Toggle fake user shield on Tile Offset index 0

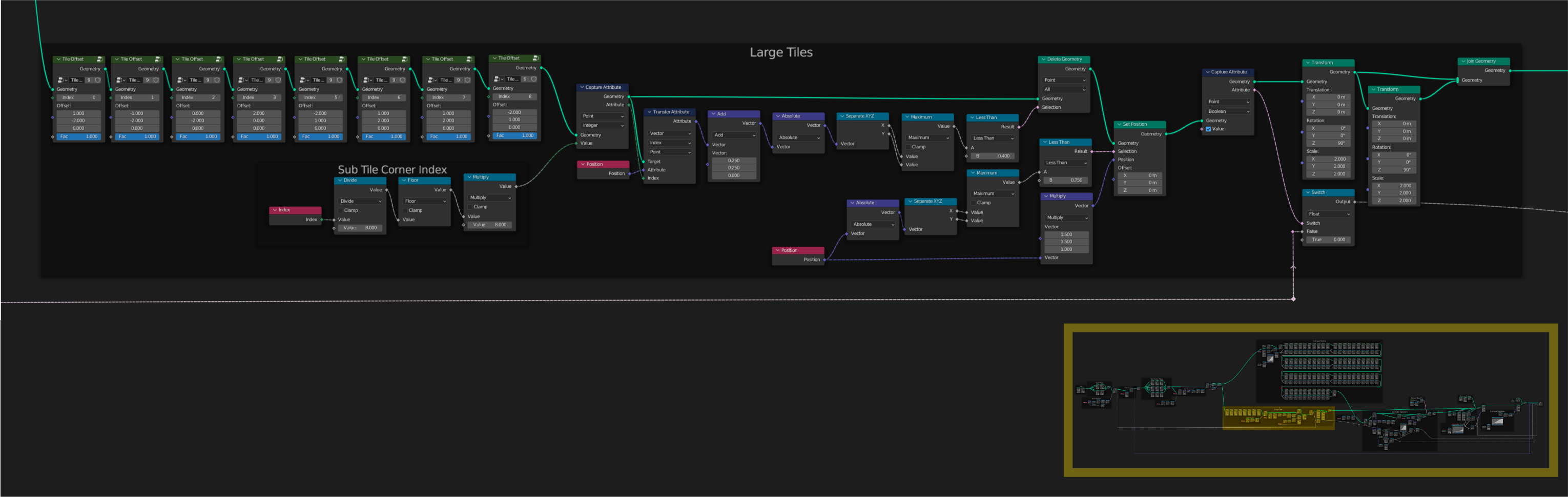click(97, 80)
